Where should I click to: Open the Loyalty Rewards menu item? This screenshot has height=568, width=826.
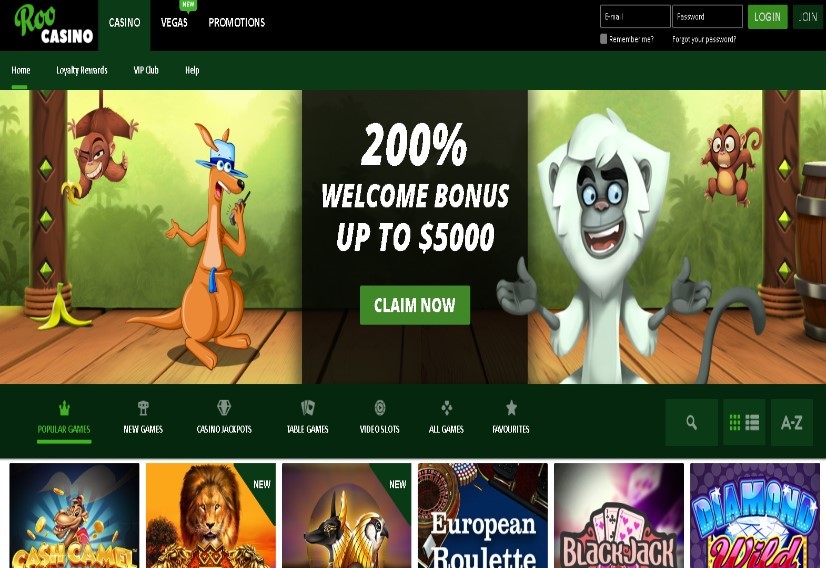[82, 70]
